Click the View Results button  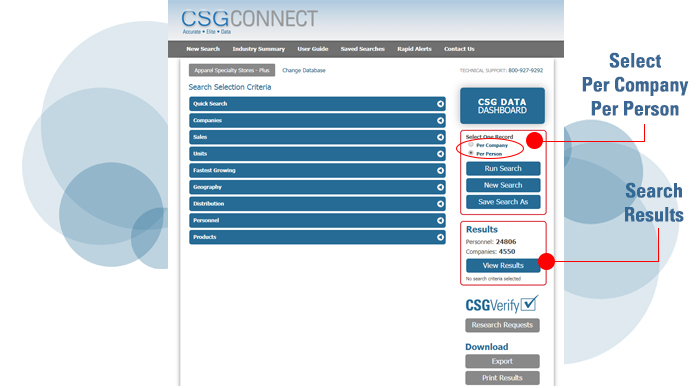[x=503, y=266]
